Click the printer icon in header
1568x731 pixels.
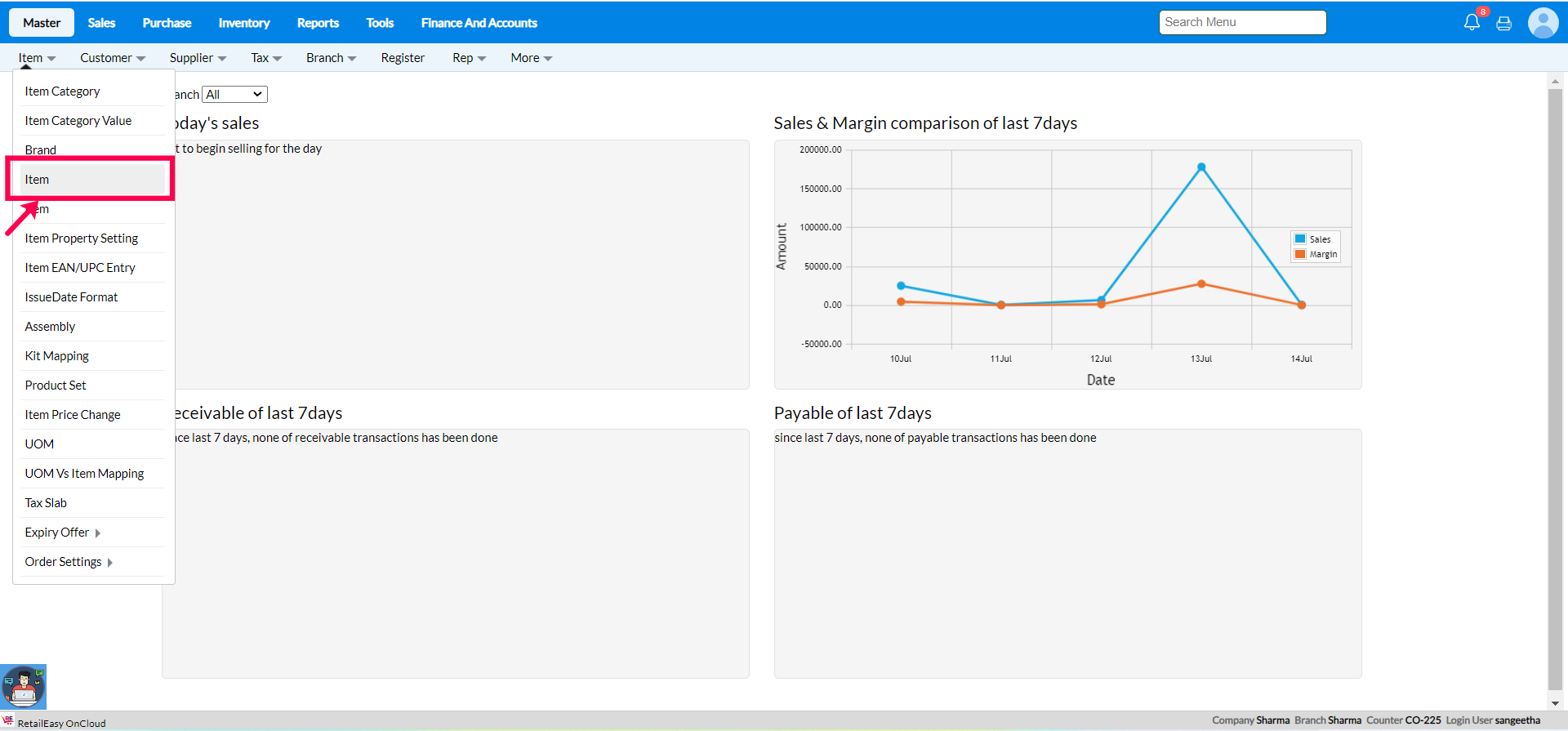tap(1503, 24)
